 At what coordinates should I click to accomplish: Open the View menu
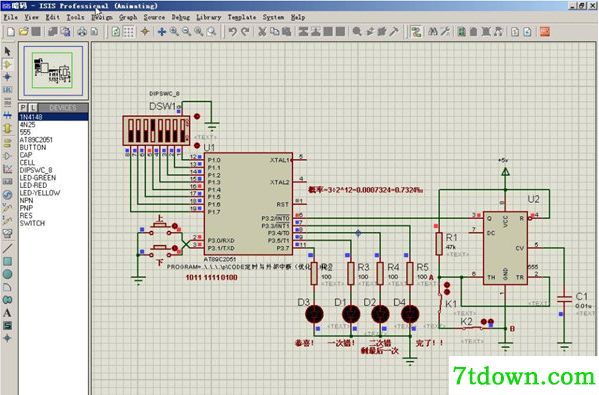pos(31,17)
